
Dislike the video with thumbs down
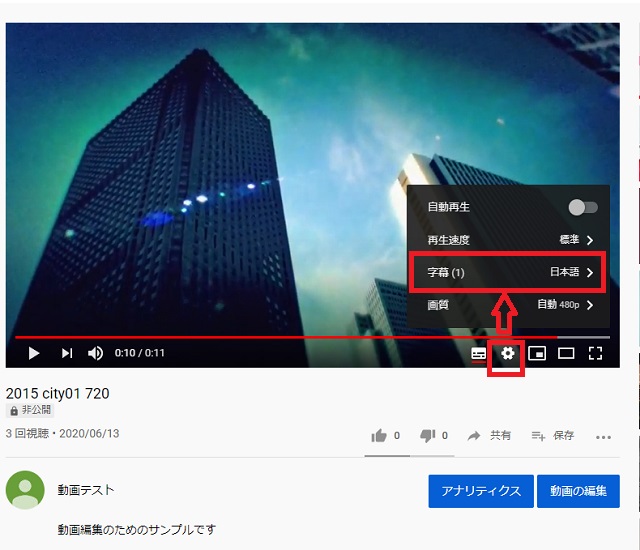(428, 436)
